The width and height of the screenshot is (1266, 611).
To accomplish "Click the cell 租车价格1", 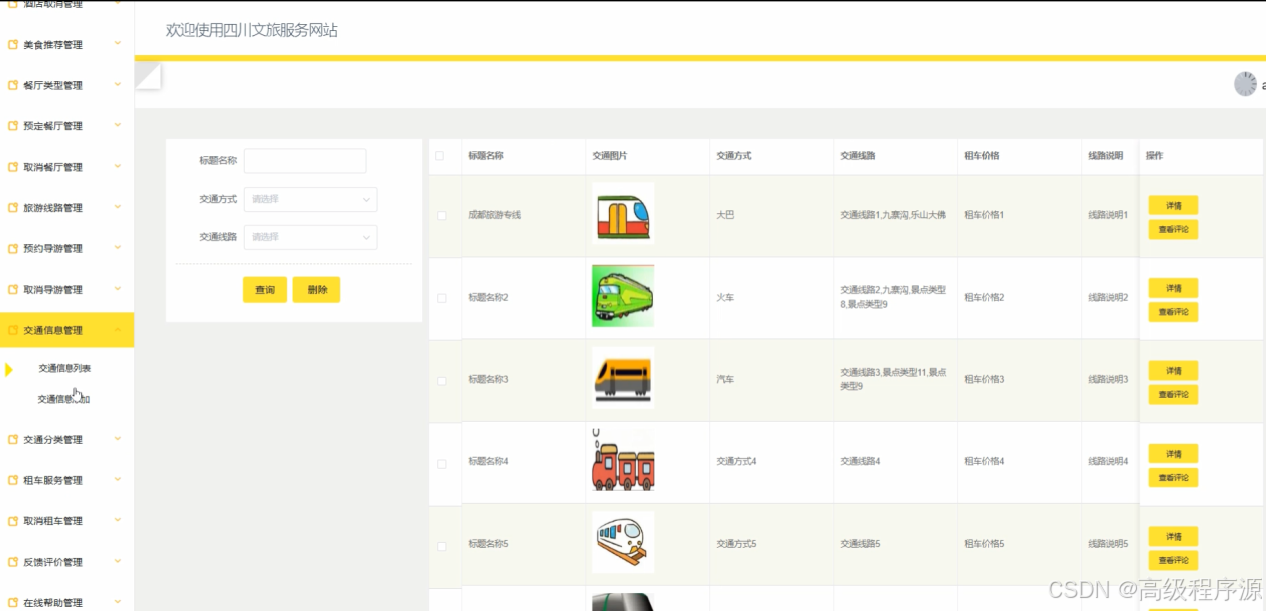I will 984,215.
